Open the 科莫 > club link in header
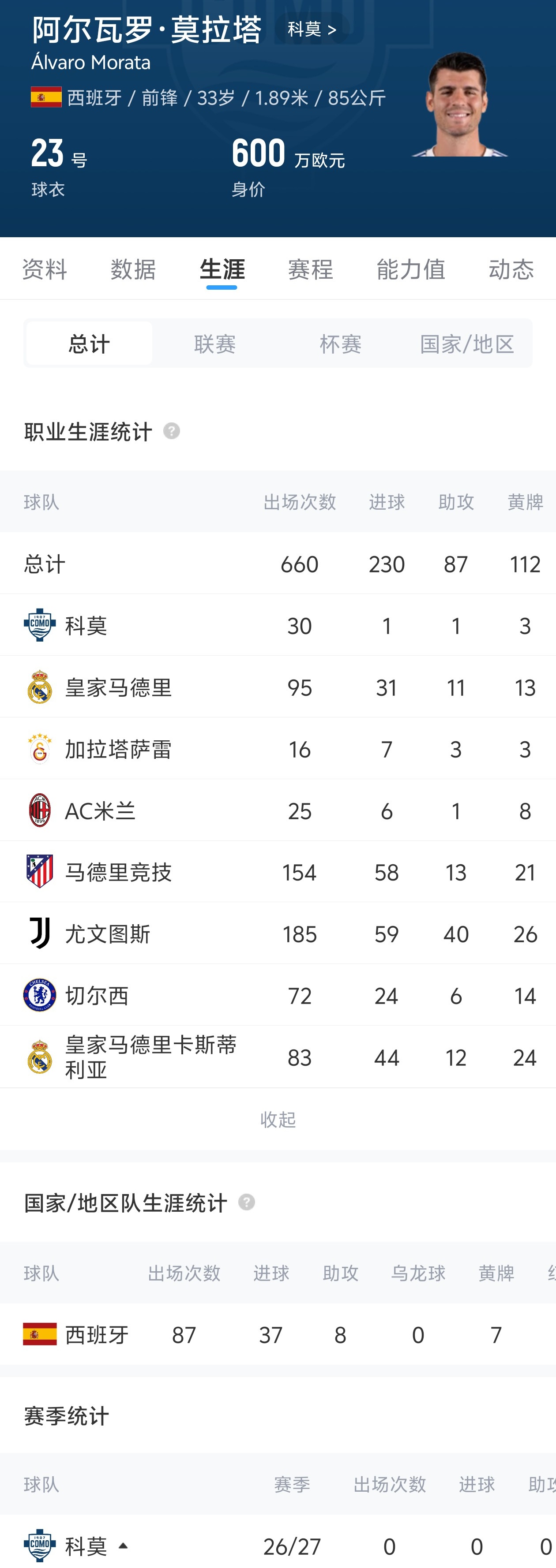 pyautogui.click(x=312, y=29)
